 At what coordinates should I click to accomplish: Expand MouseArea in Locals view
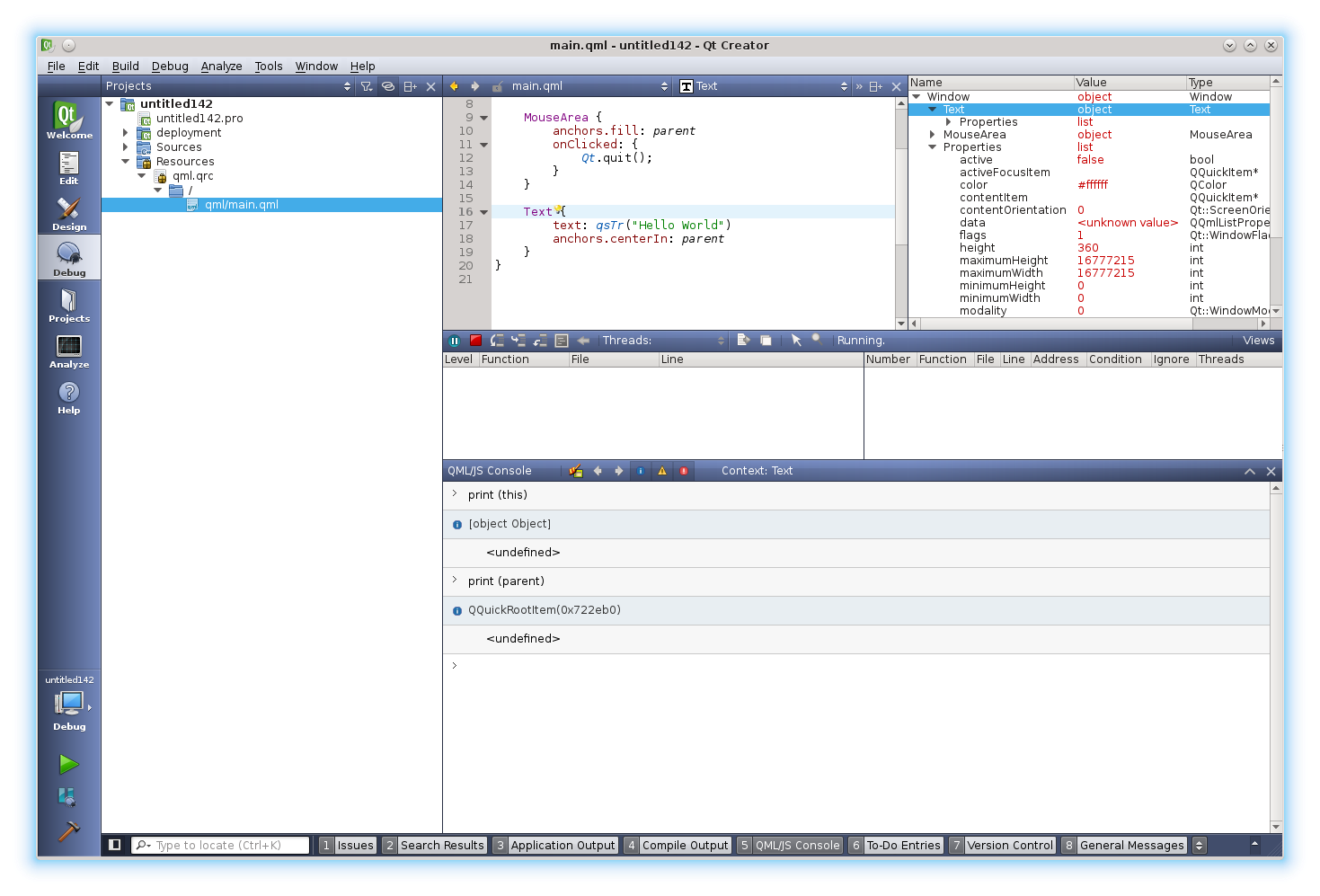[933, 135]
